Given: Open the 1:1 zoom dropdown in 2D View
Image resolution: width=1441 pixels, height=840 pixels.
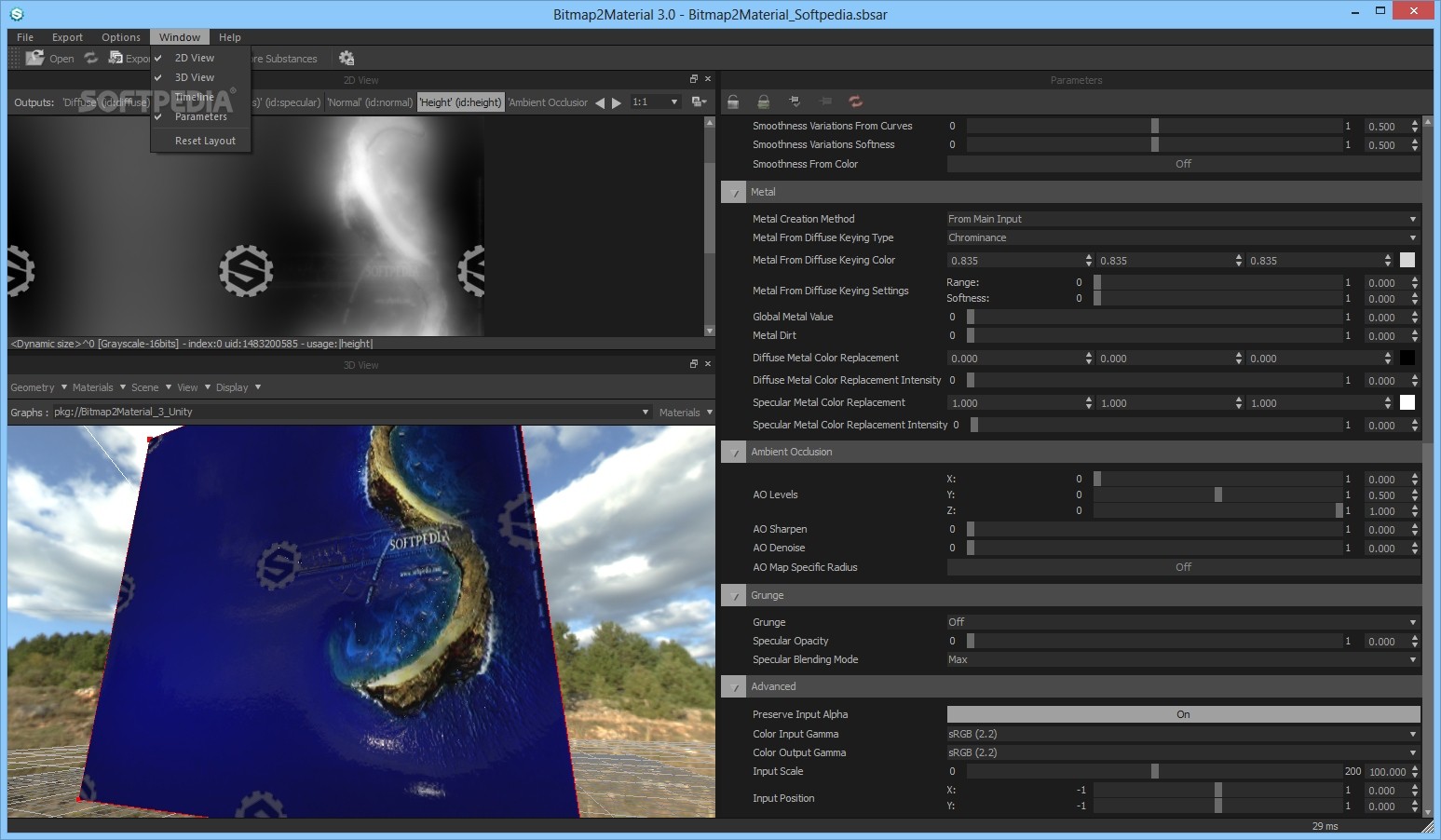Looking at the screenshot, I should click(656, 102).
